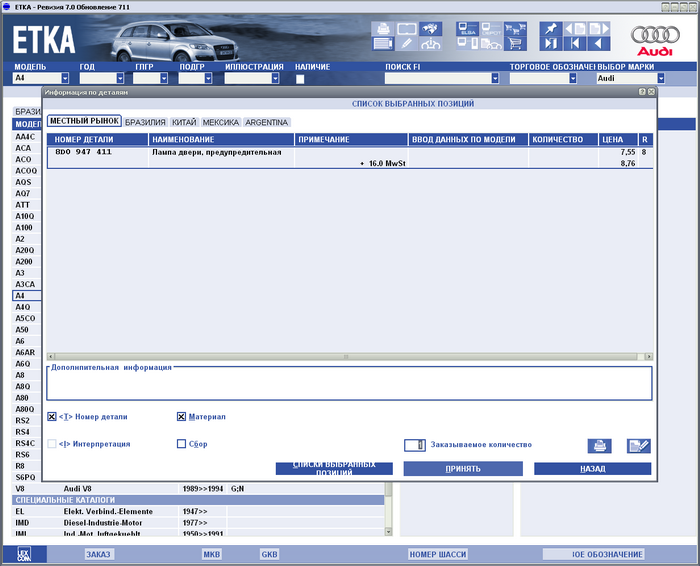The image size is (700, 566).
Task: Click the monitor-to-device icon below ELSA
Action: [467, 44]
